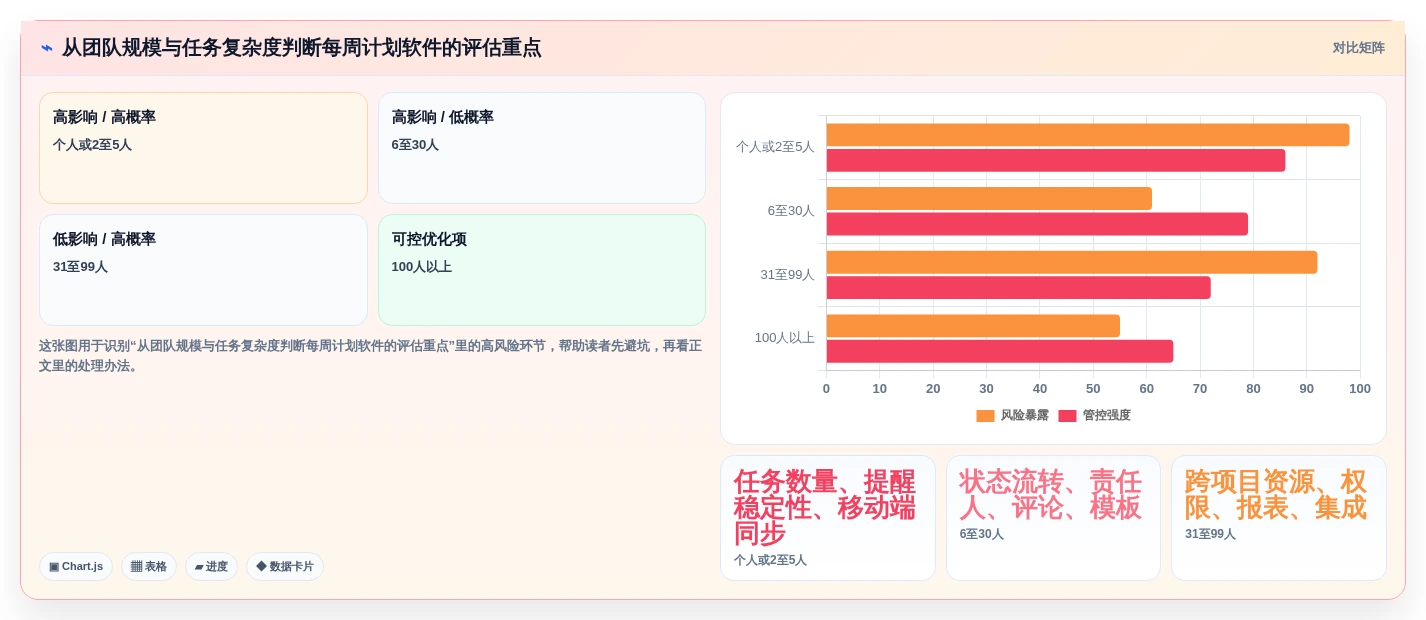Click the x-axis tick value 50
This screenshot has height=620, width=1426.
1093,389
